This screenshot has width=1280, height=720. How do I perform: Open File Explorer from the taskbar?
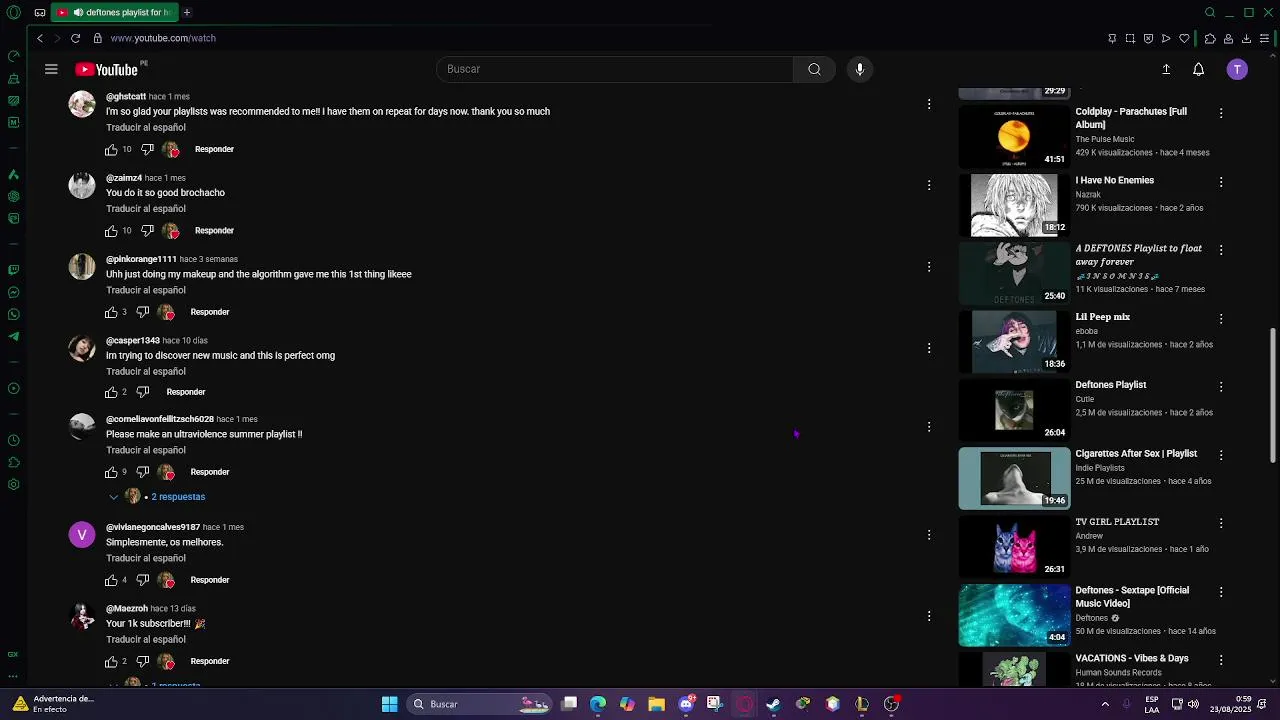pos(656,704)
